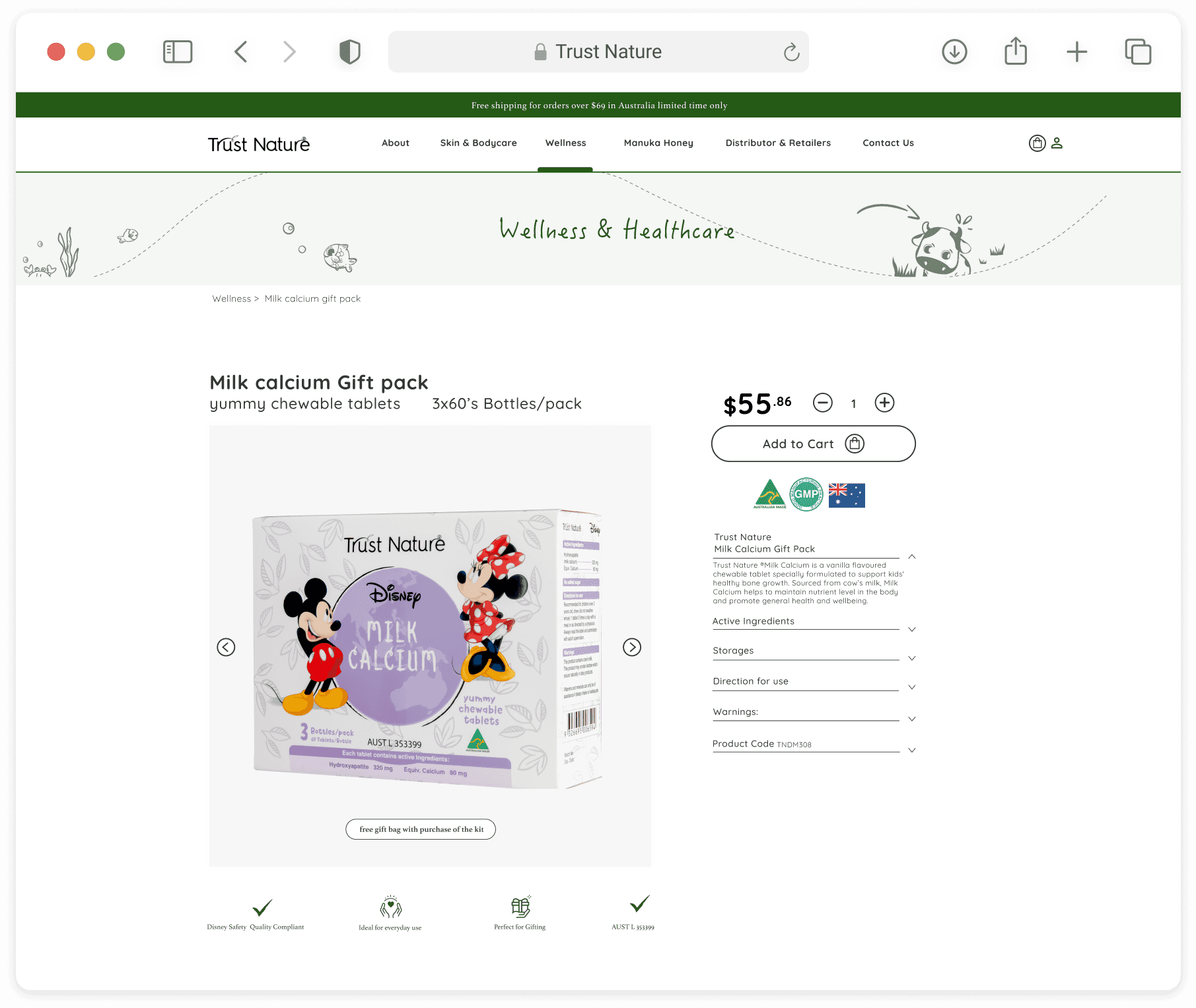The height and width of the screenshot is (1008, 1196).
Task: Reload the page with the refresh icon
Action: pos(791,51)
